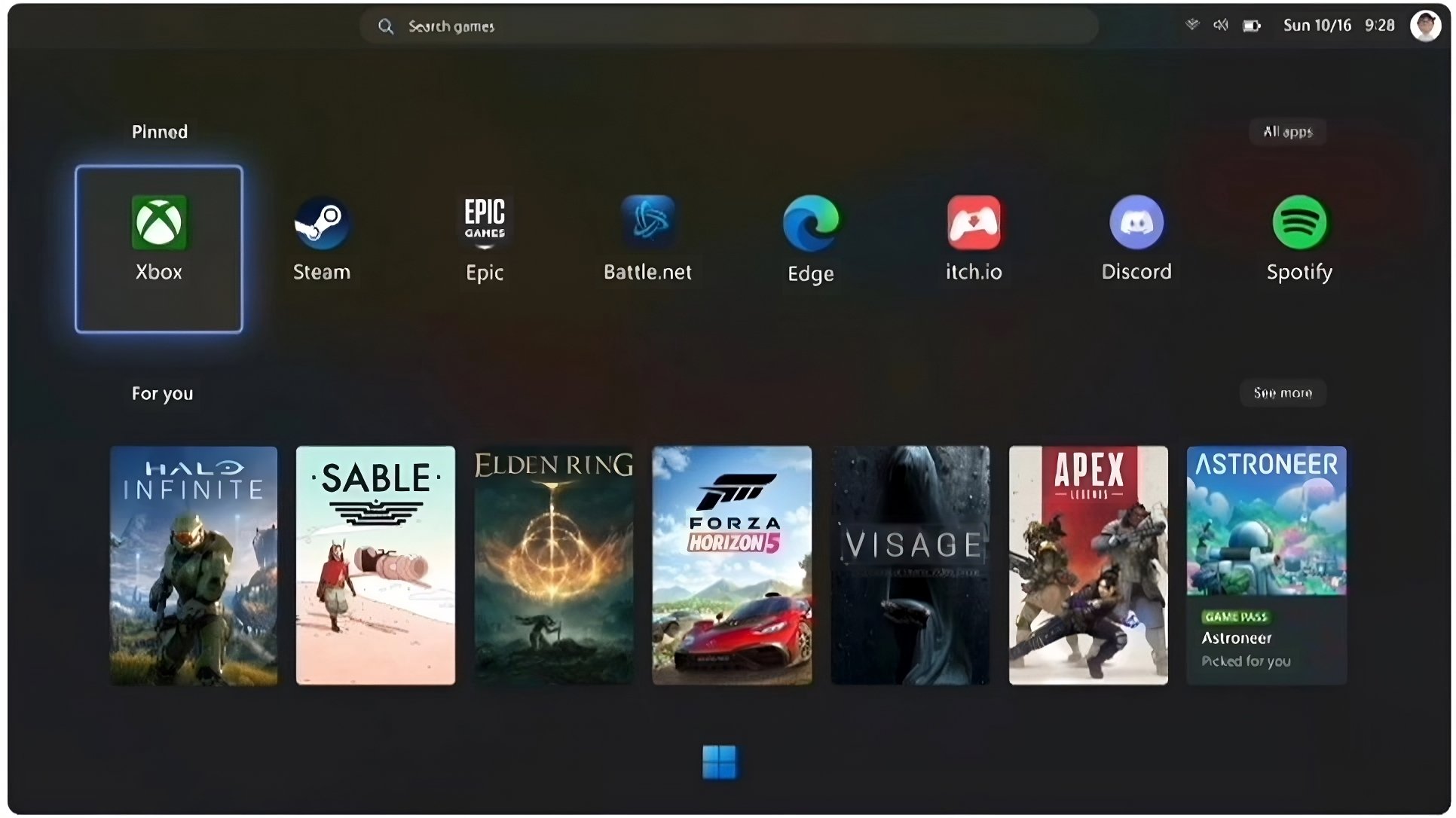Open the Forza Horizon 5 tile
This screenshot has width=1456, height=818.
click(x=732, y=565)
